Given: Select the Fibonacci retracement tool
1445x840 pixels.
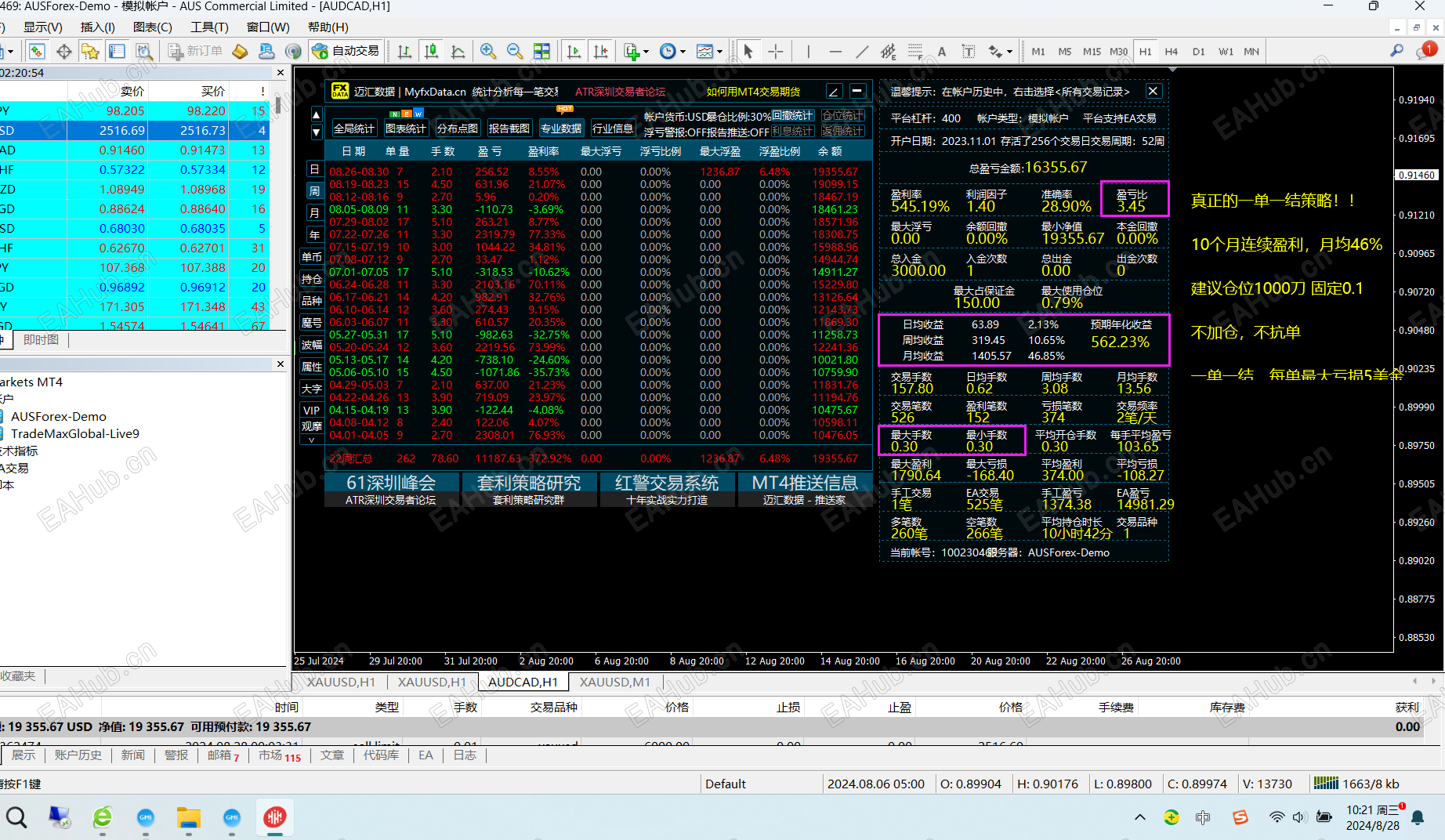Looking at the screenshot, I should tap(915, 52).
